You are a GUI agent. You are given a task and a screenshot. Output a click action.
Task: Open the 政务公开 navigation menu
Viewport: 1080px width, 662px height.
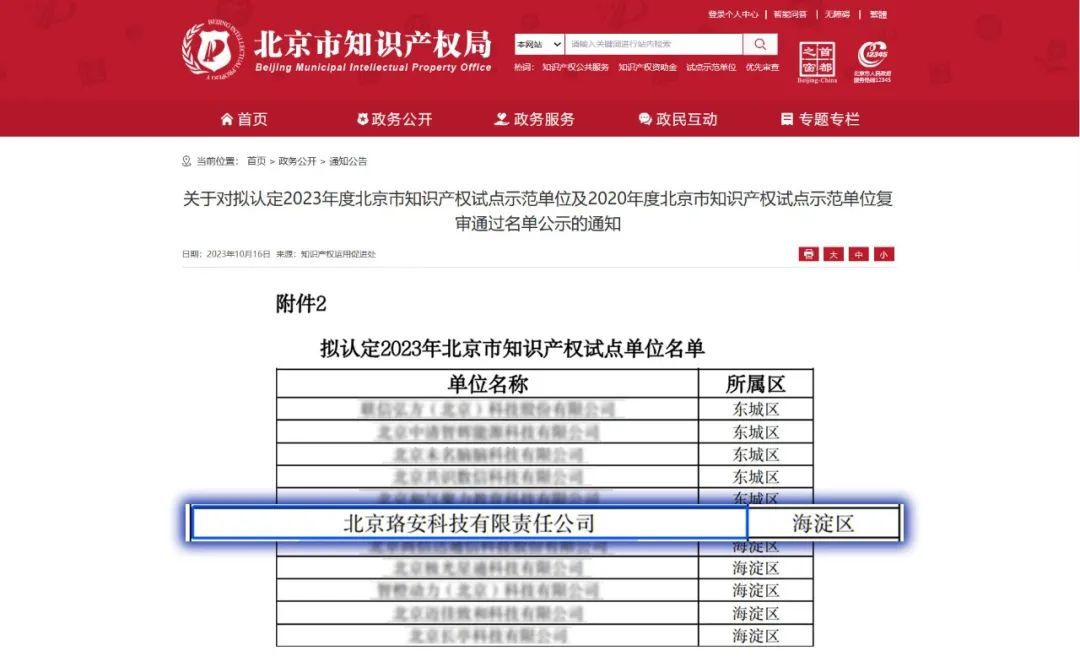tap(394, 119)
